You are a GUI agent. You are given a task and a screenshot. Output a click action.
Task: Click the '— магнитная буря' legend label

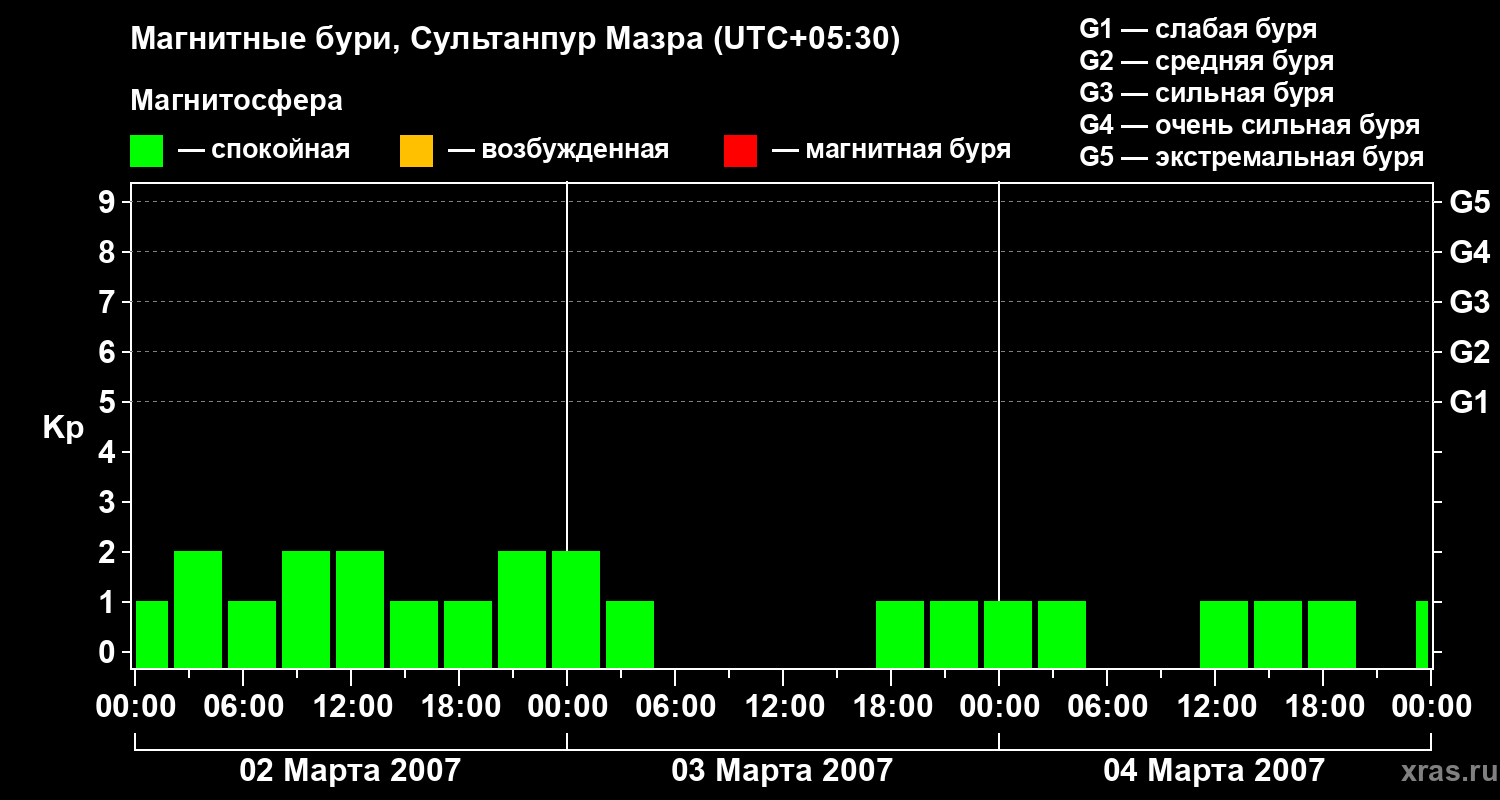891,151
